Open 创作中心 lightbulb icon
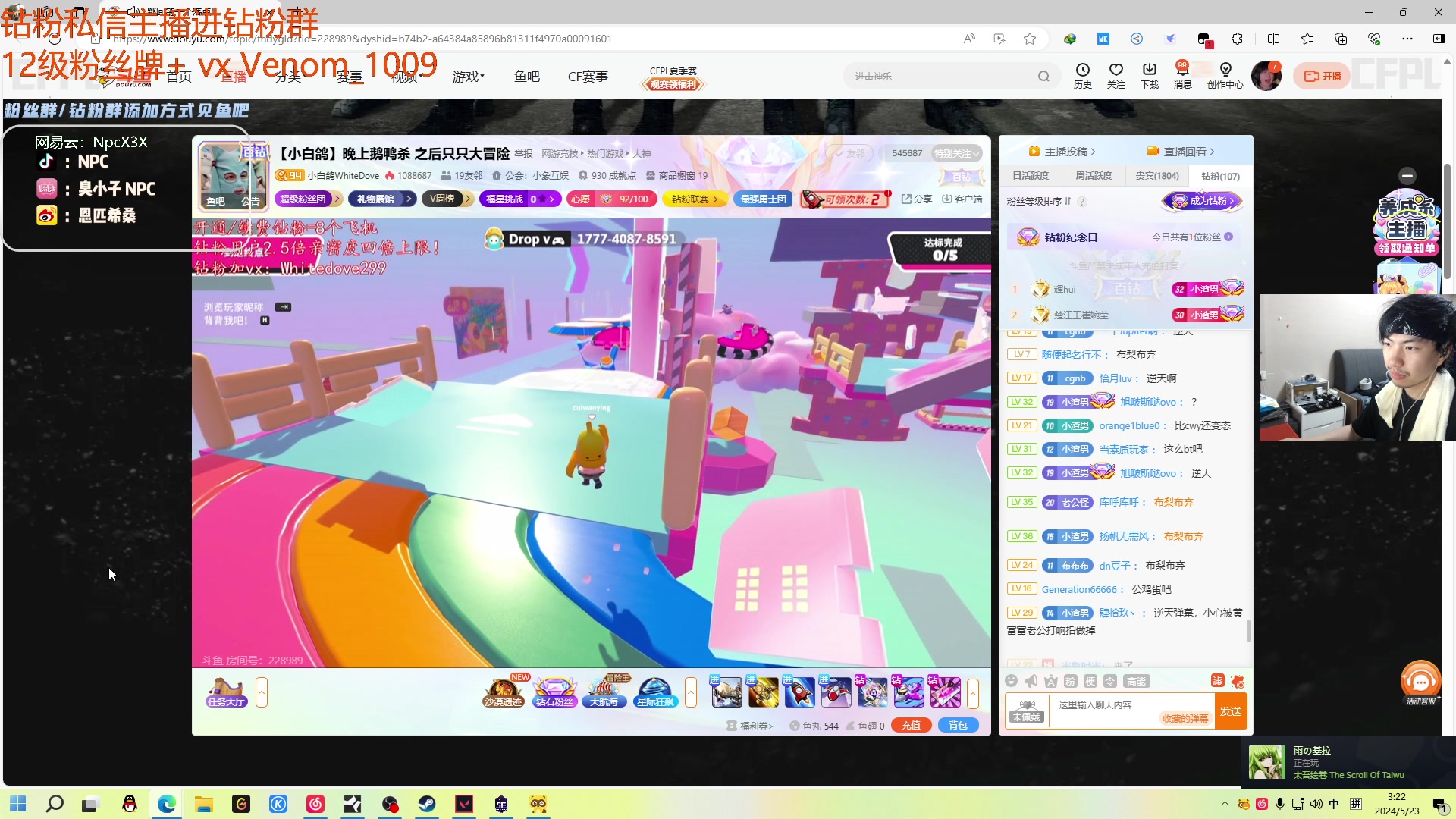The image size is (1456, 819). coord(1225,75)
